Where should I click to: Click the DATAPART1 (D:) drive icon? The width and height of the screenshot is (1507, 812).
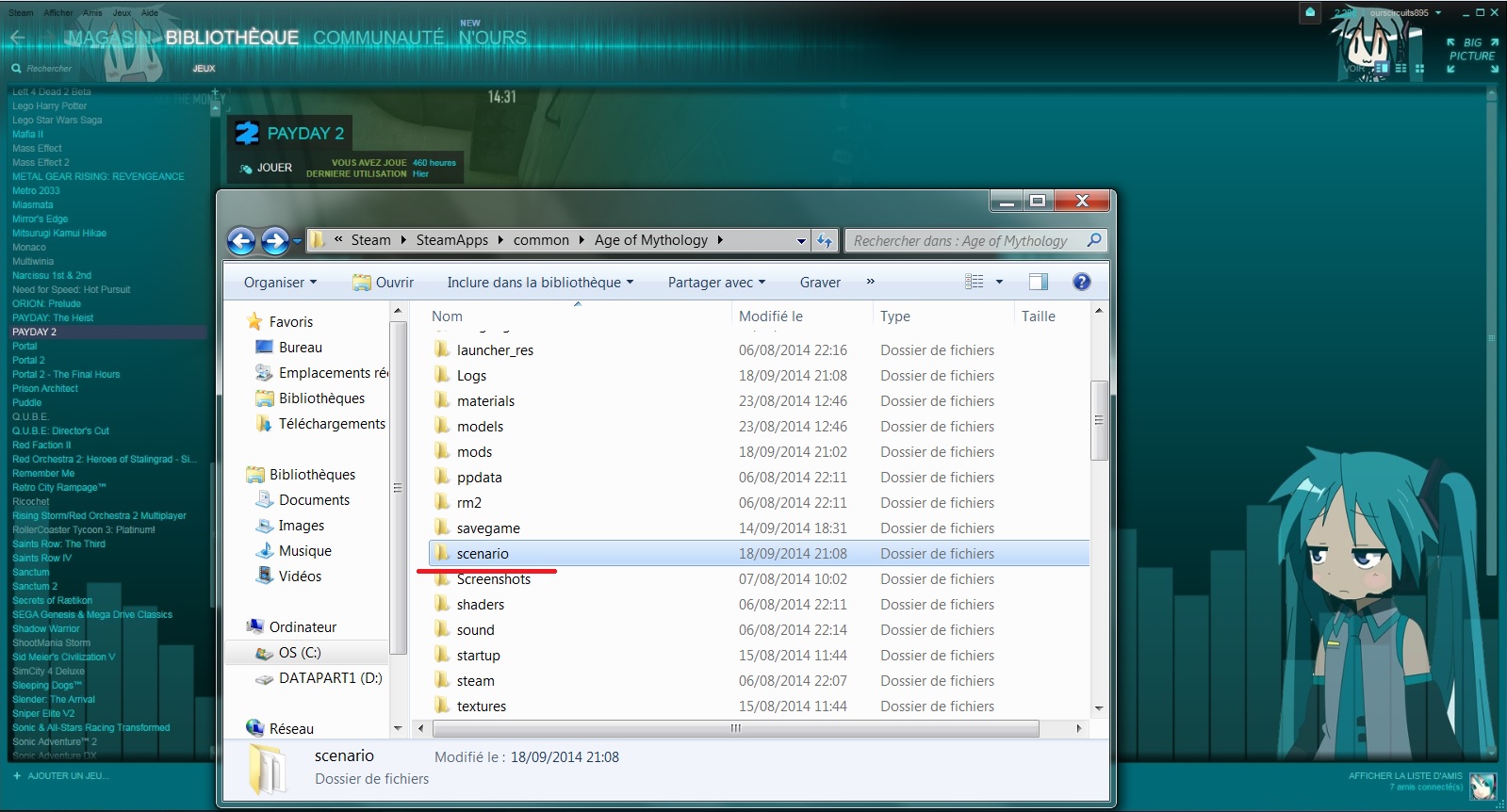coord(264,677)
